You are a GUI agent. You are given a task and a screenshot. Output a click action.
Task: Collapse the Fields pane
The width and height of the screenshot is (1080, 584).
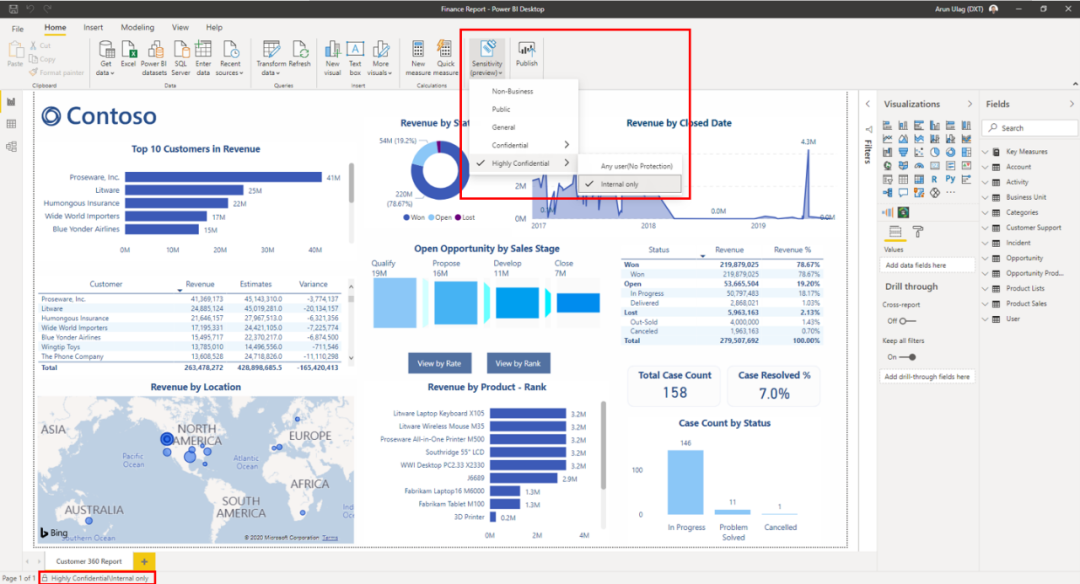coord(1071,104)
